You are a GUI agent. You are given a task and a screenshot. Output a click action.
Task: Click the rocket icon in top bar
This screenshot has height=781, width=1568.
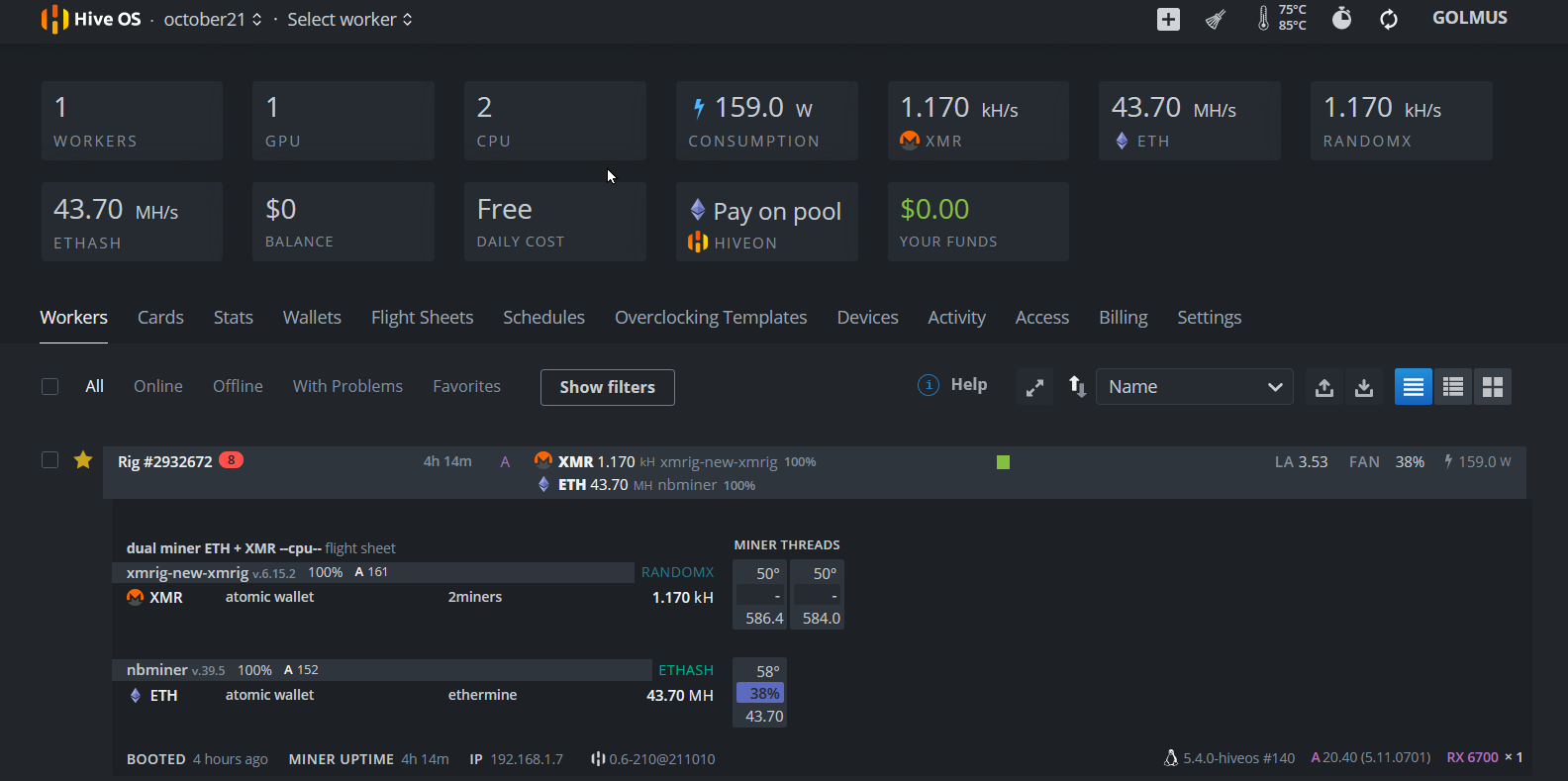pyautogui.click(x=1216, y=20)
